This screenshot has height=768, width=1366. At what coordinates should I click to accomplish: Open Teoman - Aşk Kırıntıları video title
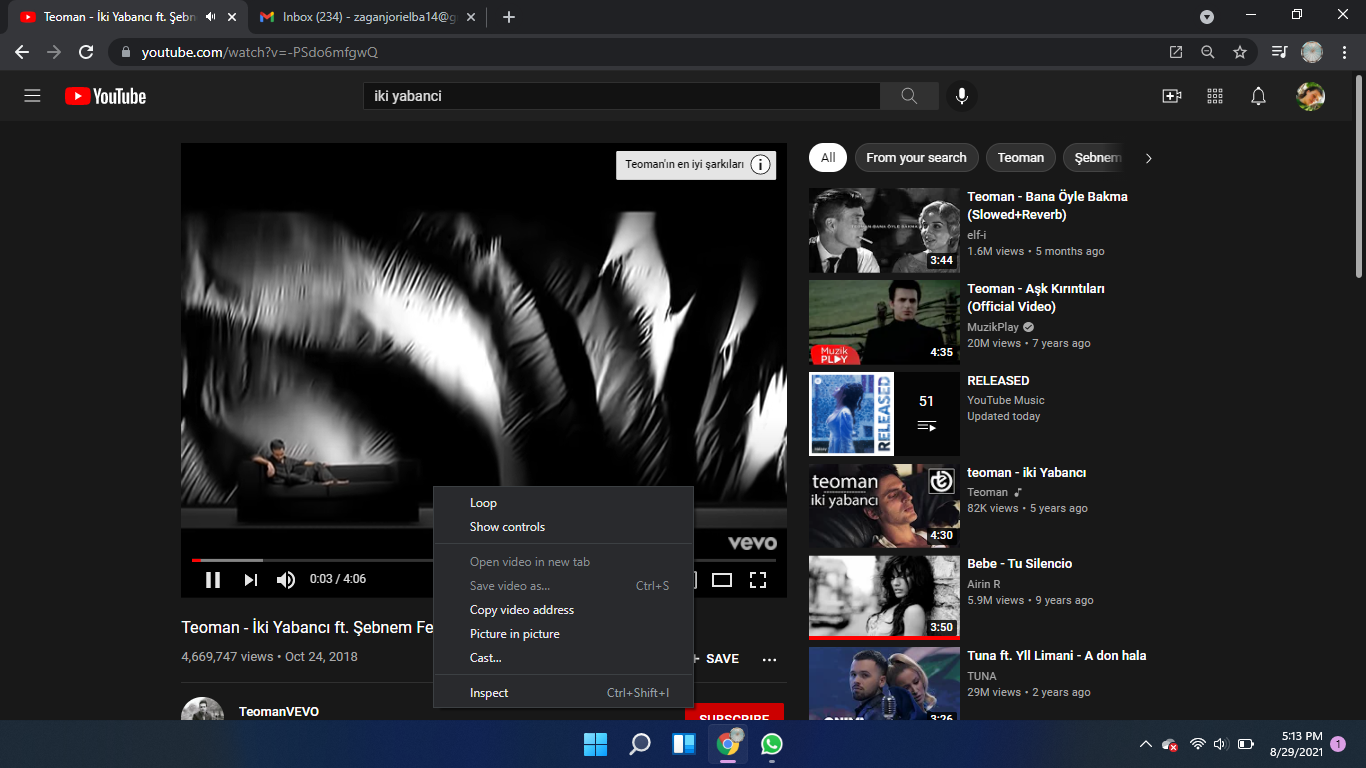tap(1036, 298)
